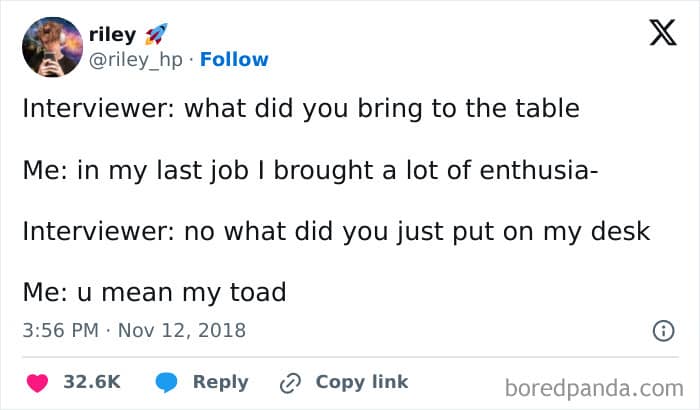Follow riley using the Follow link
Image resolution: width=700 pixels, height=410 pixels.
[234, 59]
